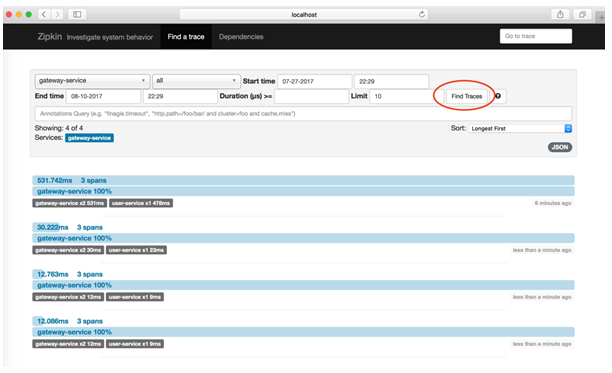This screenshot has height=373, width=612.
Task: Click the gateway-service x2 531ms label
Action: tap(69, 203)
